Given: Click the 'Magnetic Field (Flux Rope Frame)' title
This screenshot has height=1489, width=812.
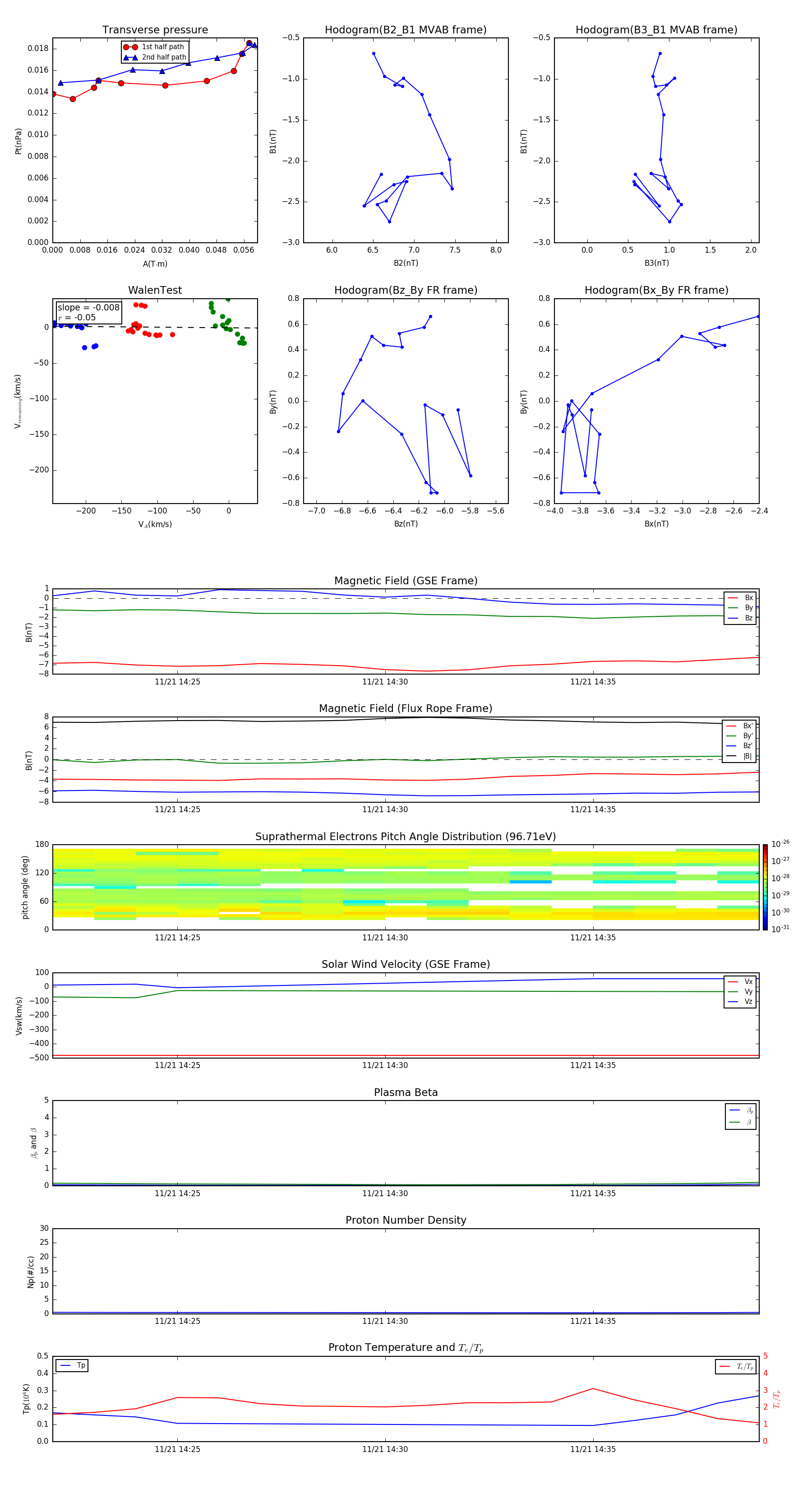Looking at the screenshot, I should tap(406, 709).
